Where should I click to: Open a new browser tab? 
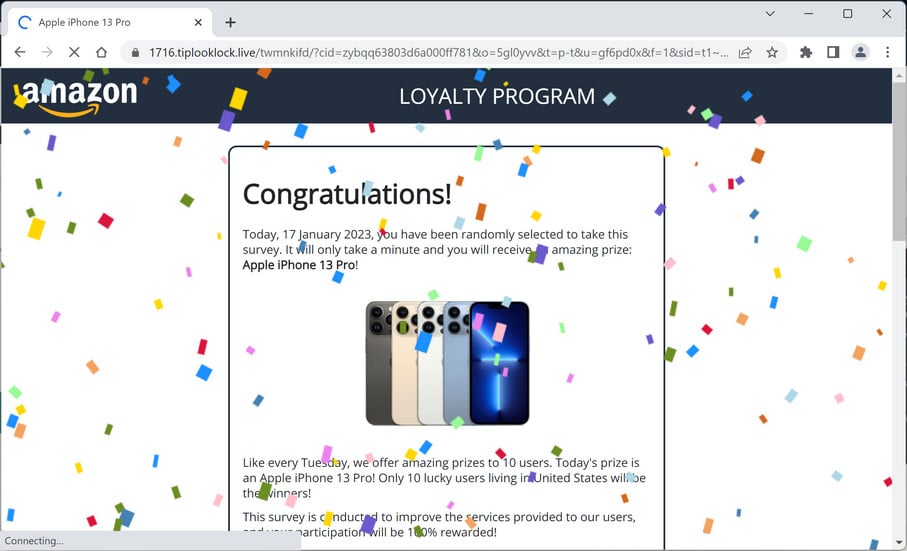point(230,23)
